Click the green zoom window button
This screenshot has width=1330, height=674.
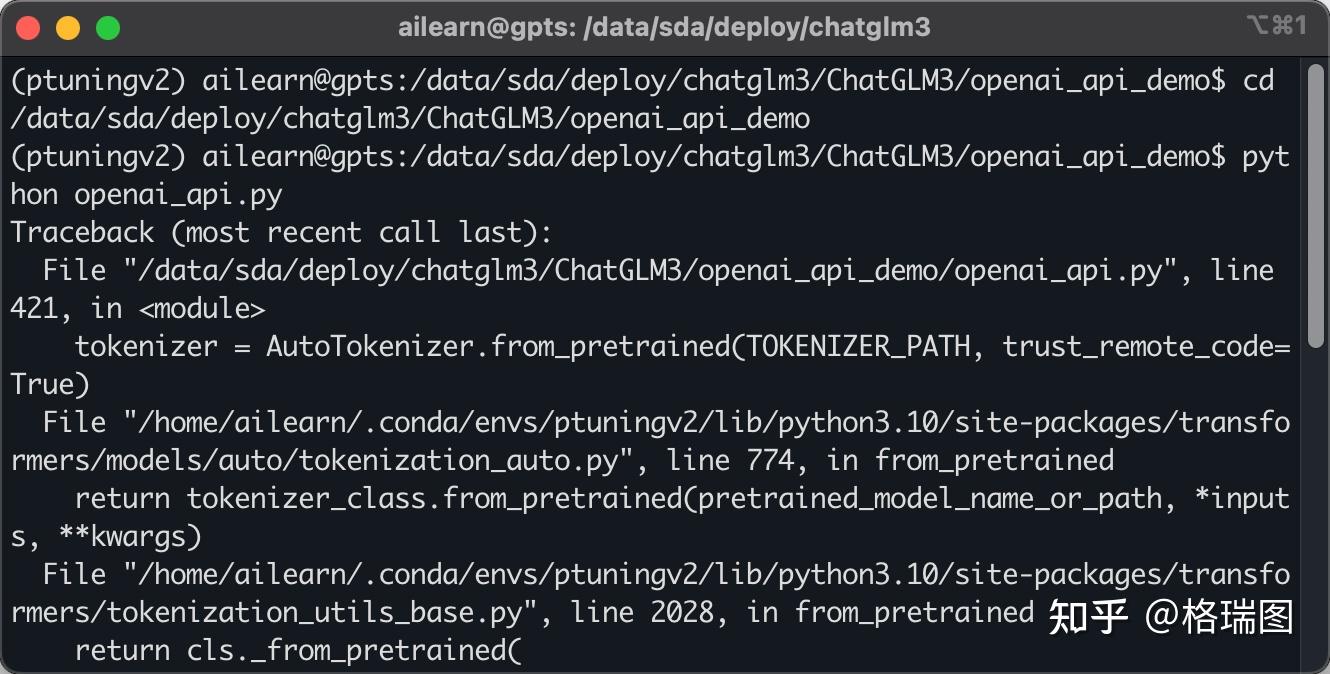tap(107, 28)
